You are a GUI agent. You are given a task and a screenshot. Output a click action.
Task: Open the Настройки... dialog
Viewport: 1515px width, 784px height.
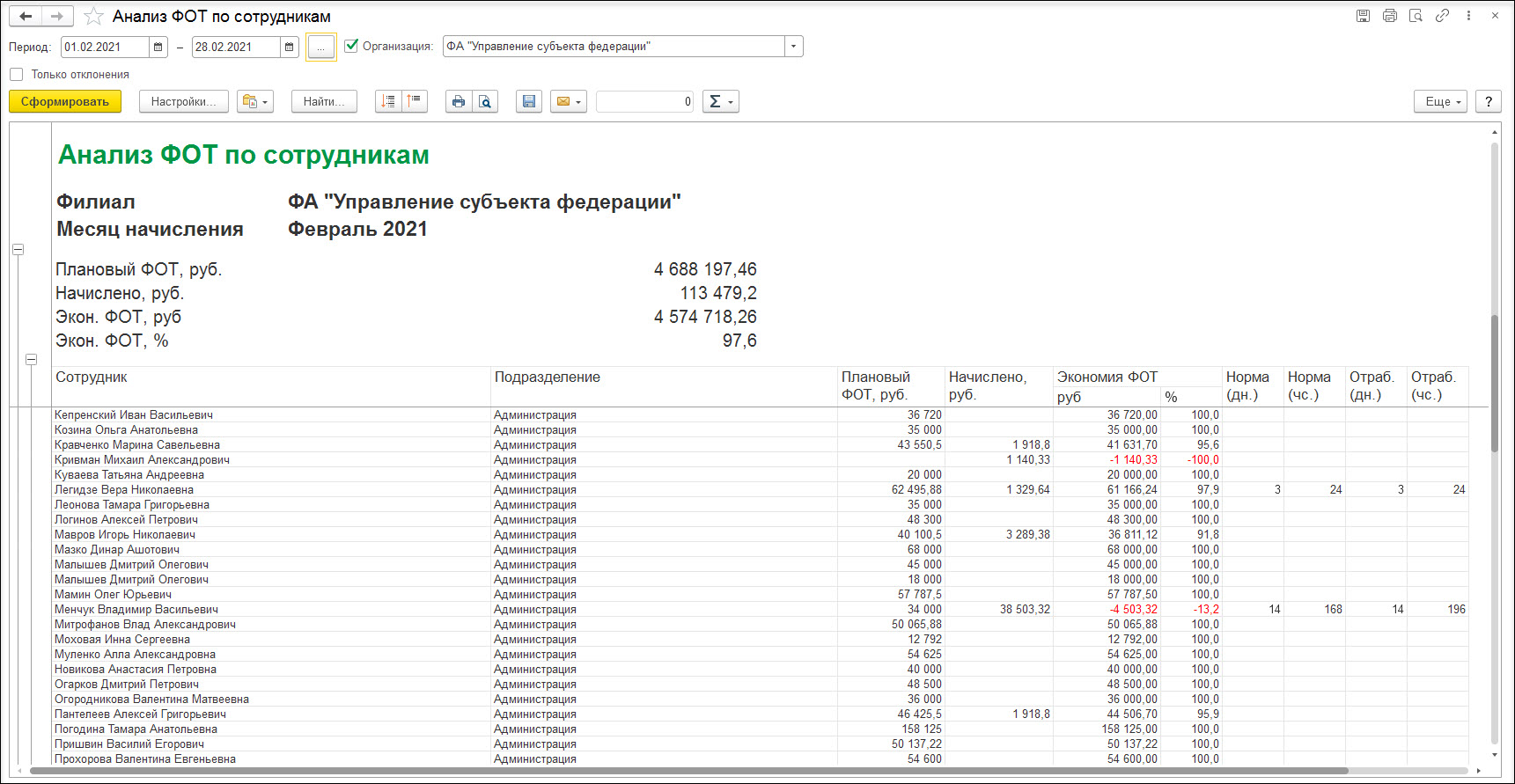183,102
